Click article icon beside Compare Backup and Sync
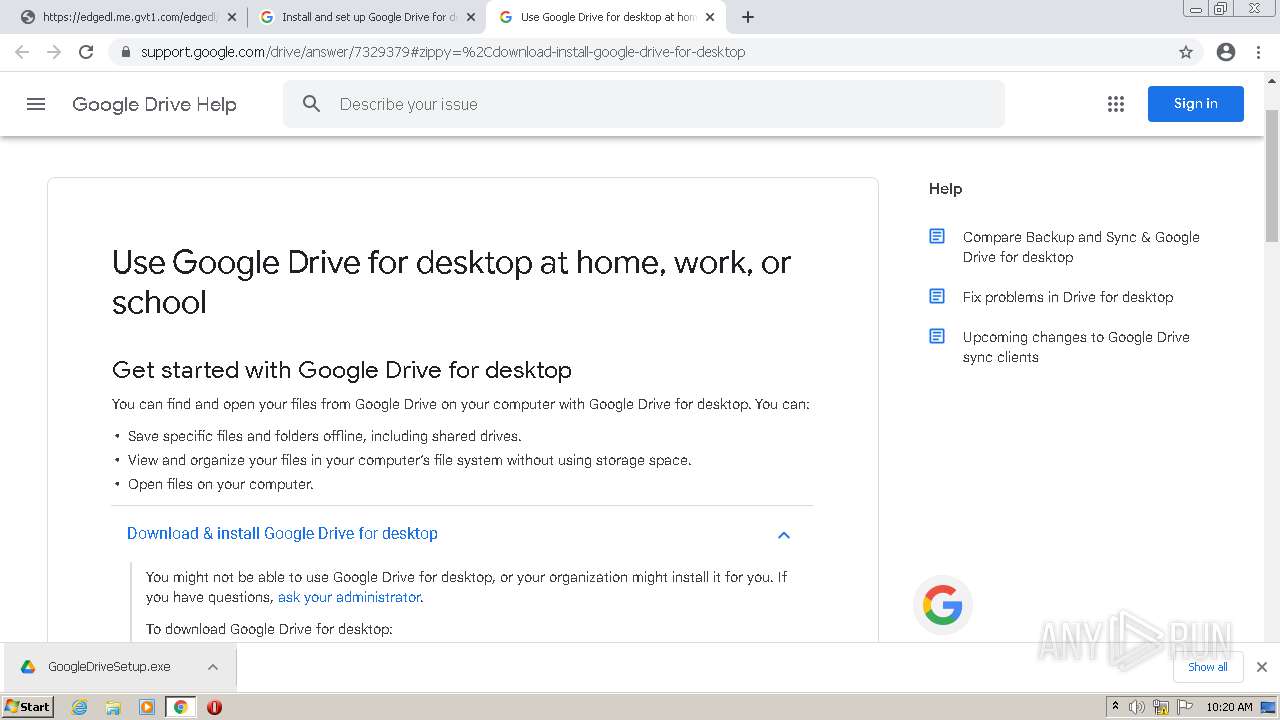The height and width of the screenshot is (720, 1280). (937, 237)
